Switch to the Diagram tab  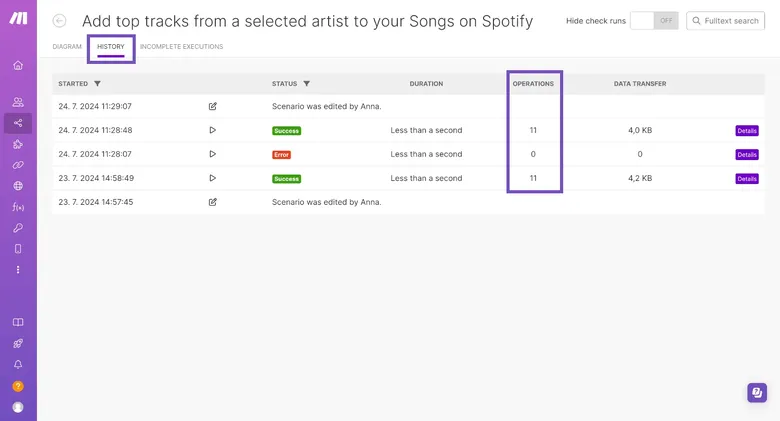[x=67, y=46]
